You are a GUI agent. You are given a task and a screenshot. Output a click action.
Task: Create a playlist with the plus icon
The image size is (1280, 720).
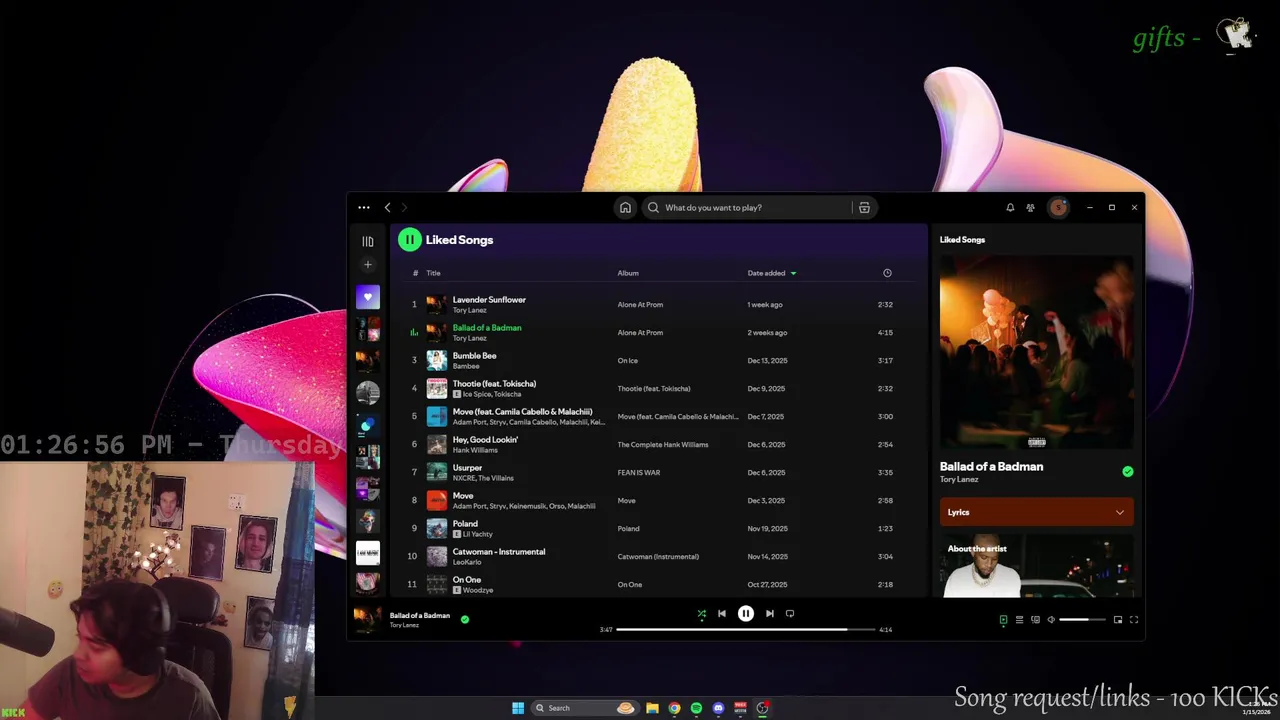coord(367,265)
